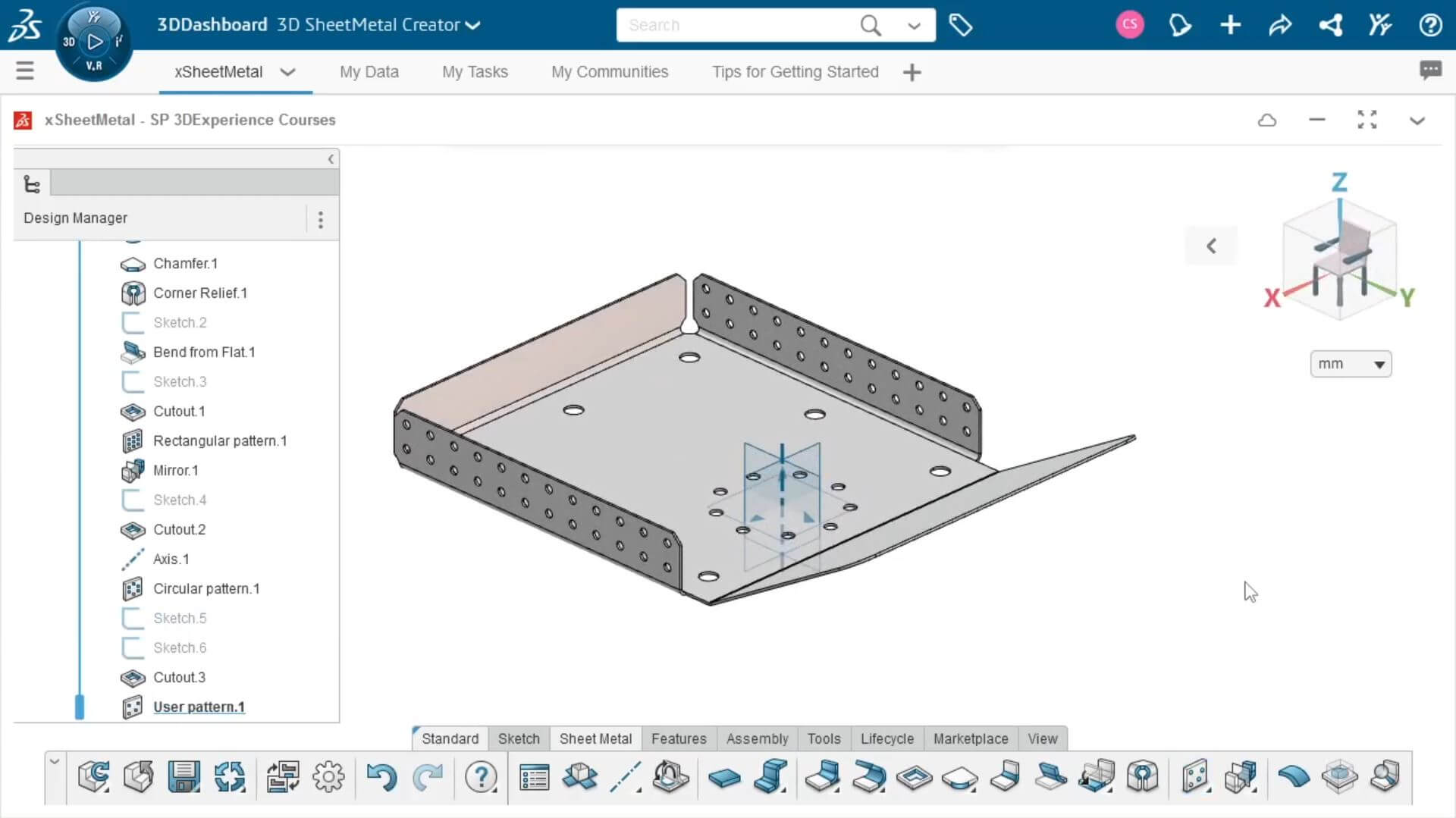1456x818 pixels.
Task: Click the help question mark toolbar icon
Action: (481, 777)
